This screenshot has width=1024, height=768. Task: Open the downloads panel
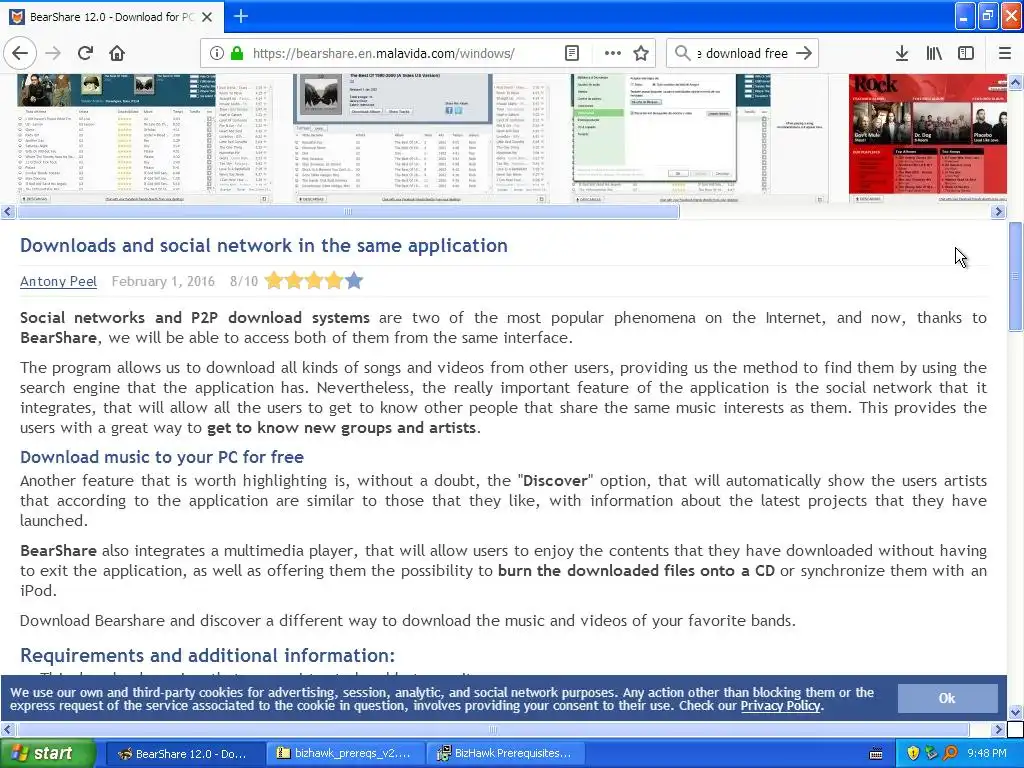pos(902,53)
